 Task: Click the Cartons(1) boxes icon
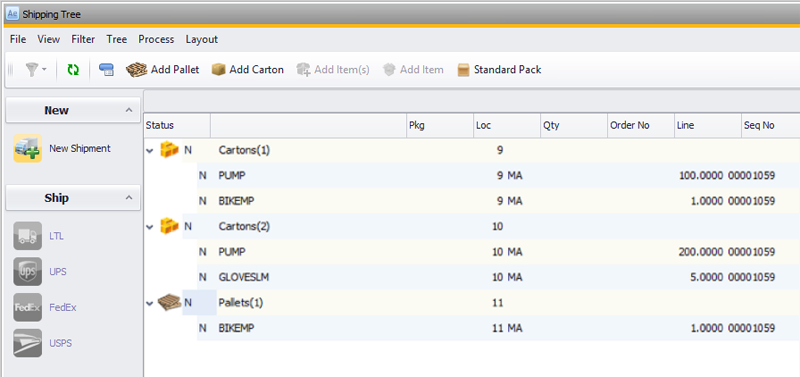[x=169, y=150]
